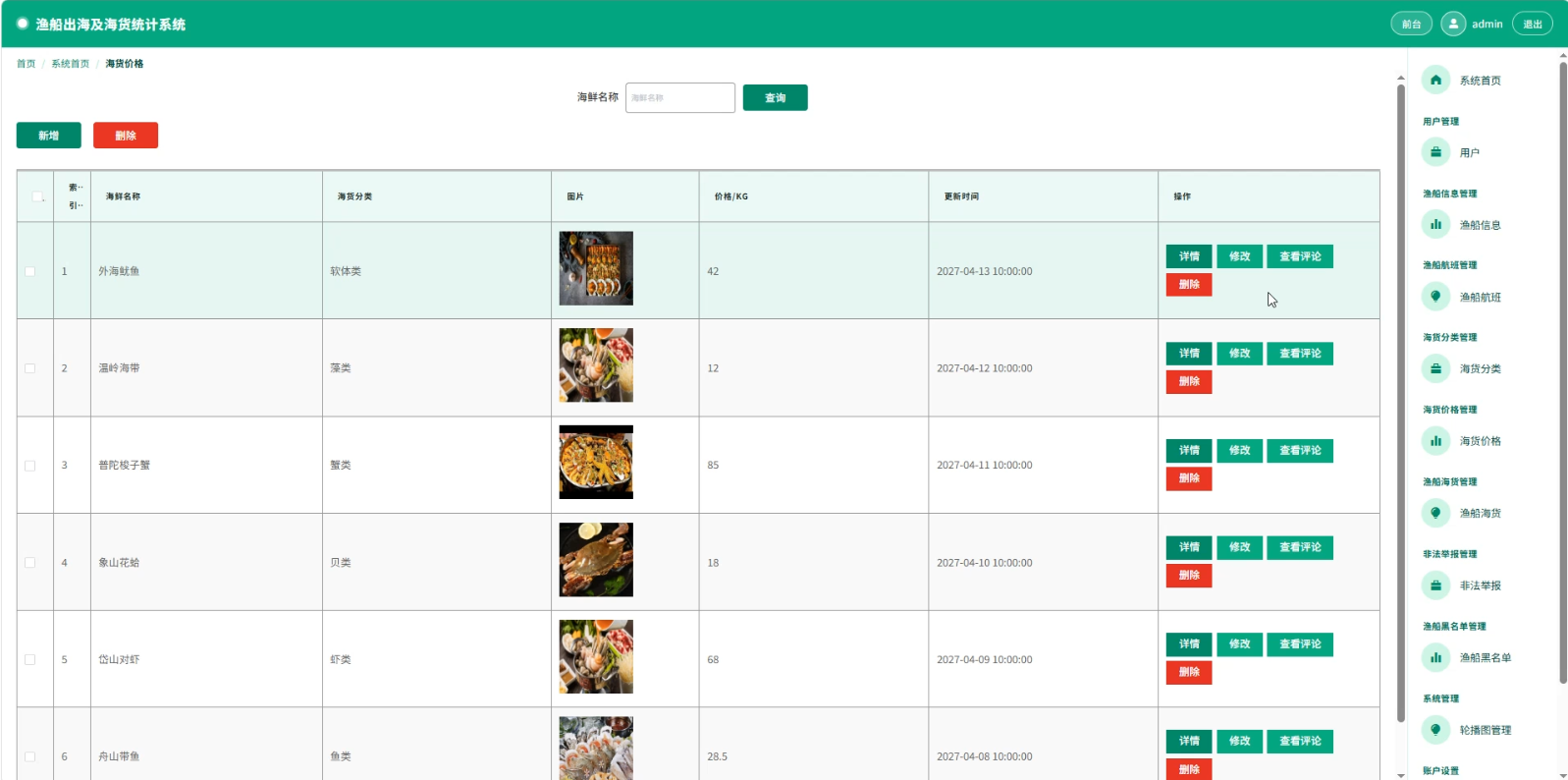
Task: Click the 查询 search button
Action: pyautogui.click(x=776, y=97)
